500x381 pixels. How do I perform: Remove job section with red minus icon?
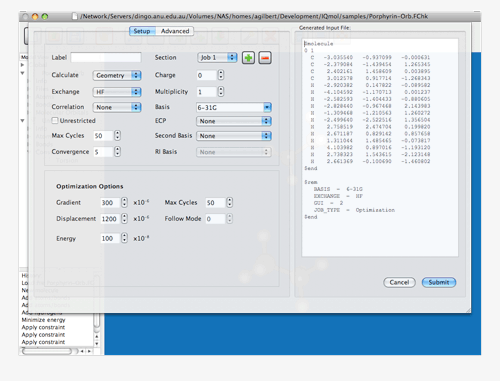pyautogui.click(x=265, y=58)
